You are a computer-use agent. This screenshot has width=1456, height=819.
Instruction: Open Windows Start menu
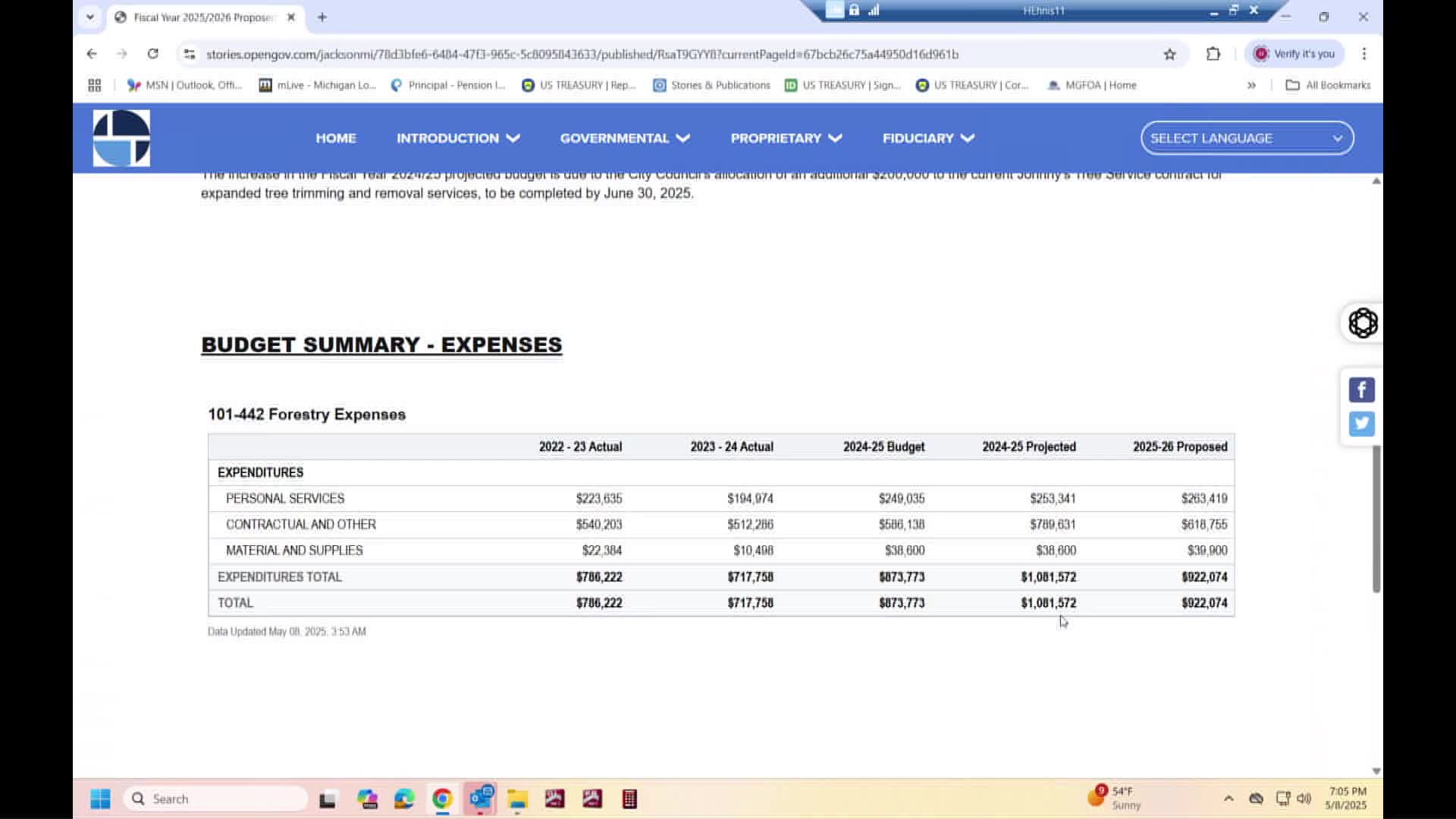(x=100, y=799)
